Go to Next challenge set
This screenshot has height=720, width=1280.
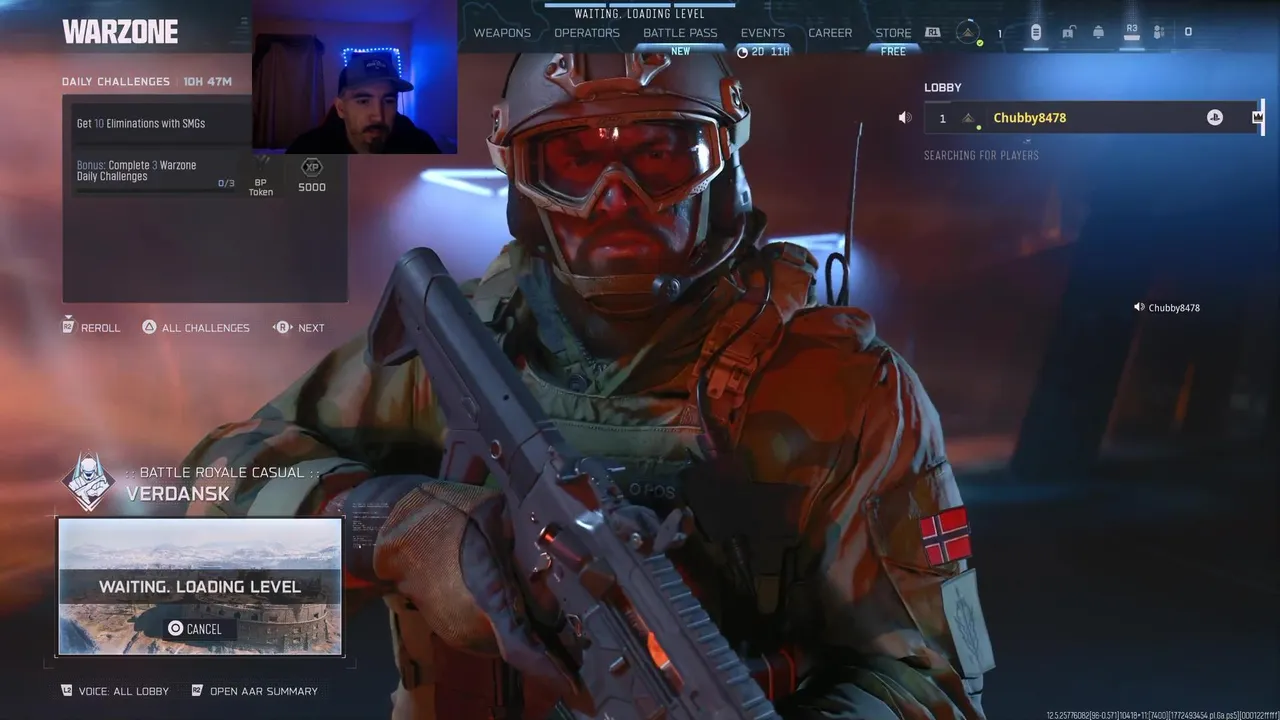[x=299, y=327]
